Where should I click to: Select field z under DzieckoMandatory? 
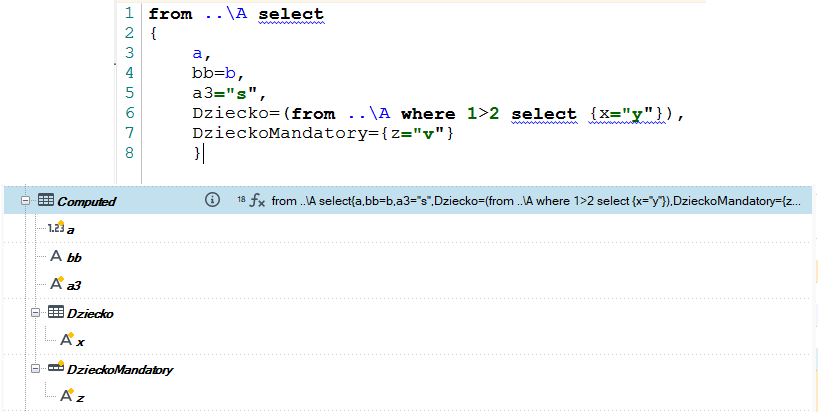point(80,399)
